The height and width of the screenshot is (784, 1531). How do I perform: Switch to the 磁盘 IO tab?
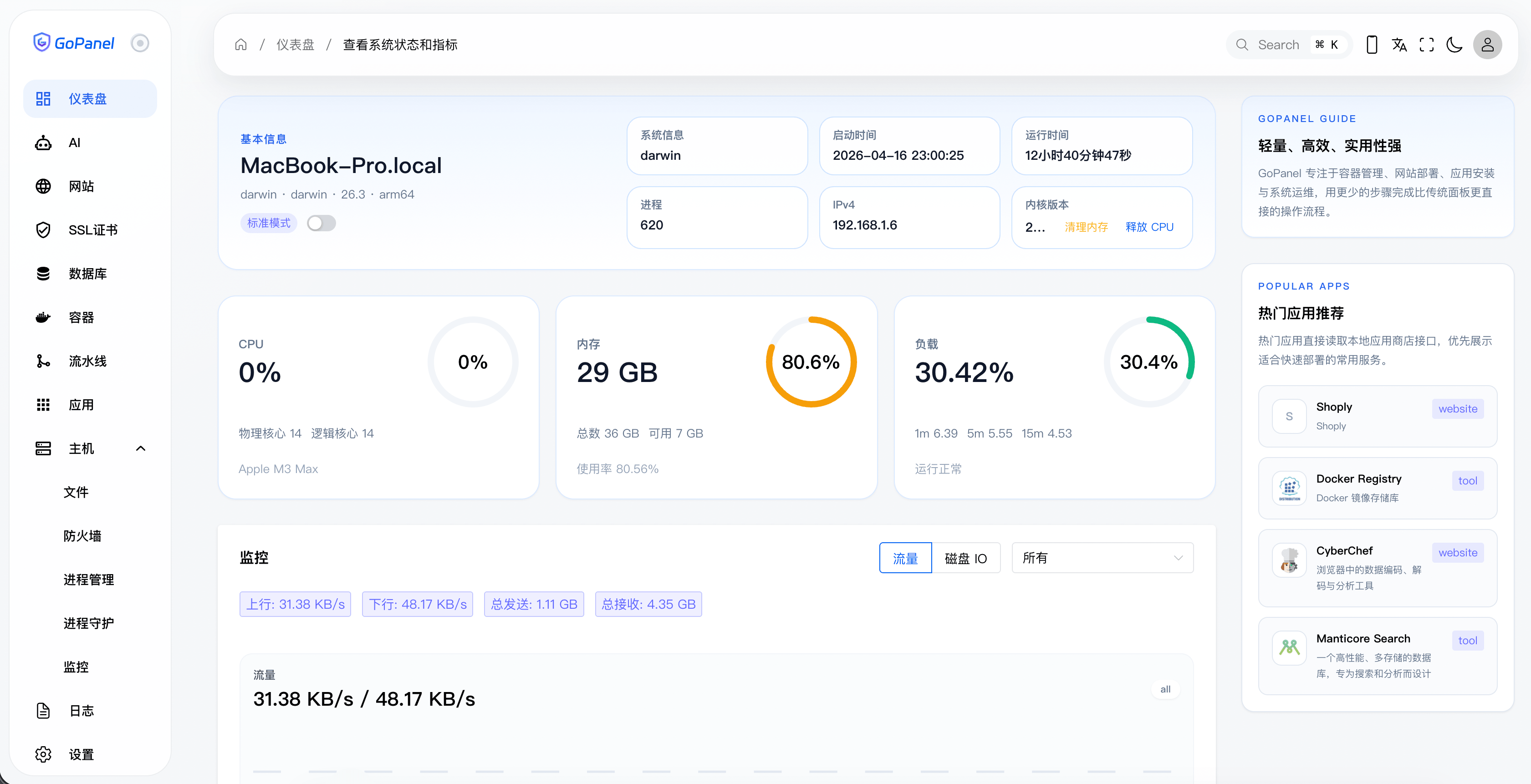tap(966, 558)
